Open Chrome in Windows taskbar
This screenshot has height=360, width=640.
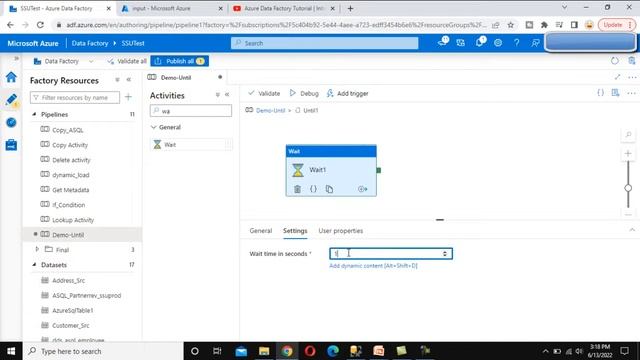[x=287, y=351]
